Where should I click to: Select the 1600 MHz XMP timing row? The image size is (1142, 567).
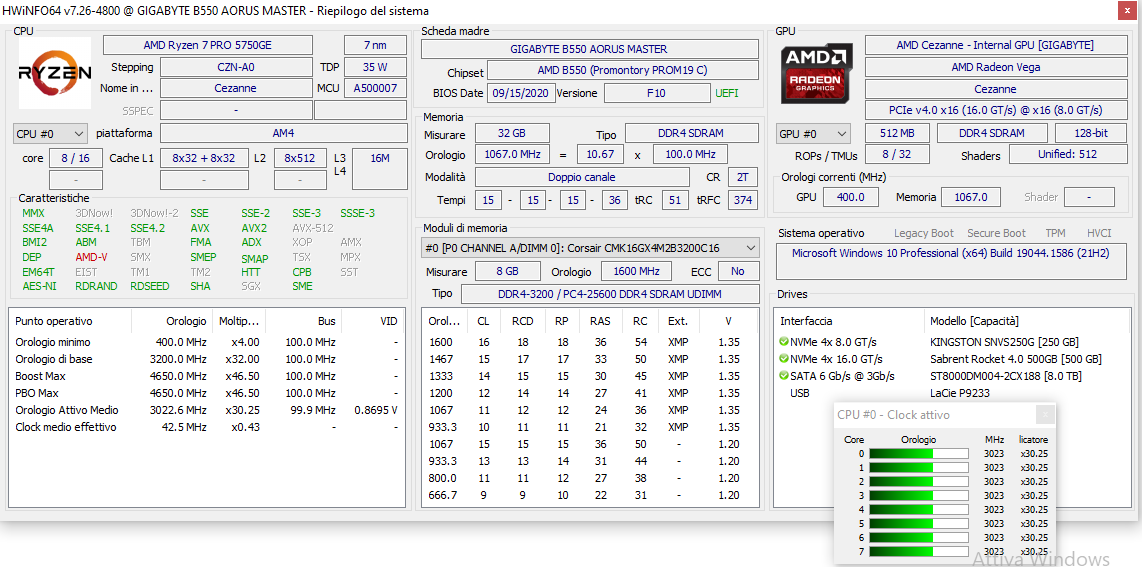tap(588, 342)
